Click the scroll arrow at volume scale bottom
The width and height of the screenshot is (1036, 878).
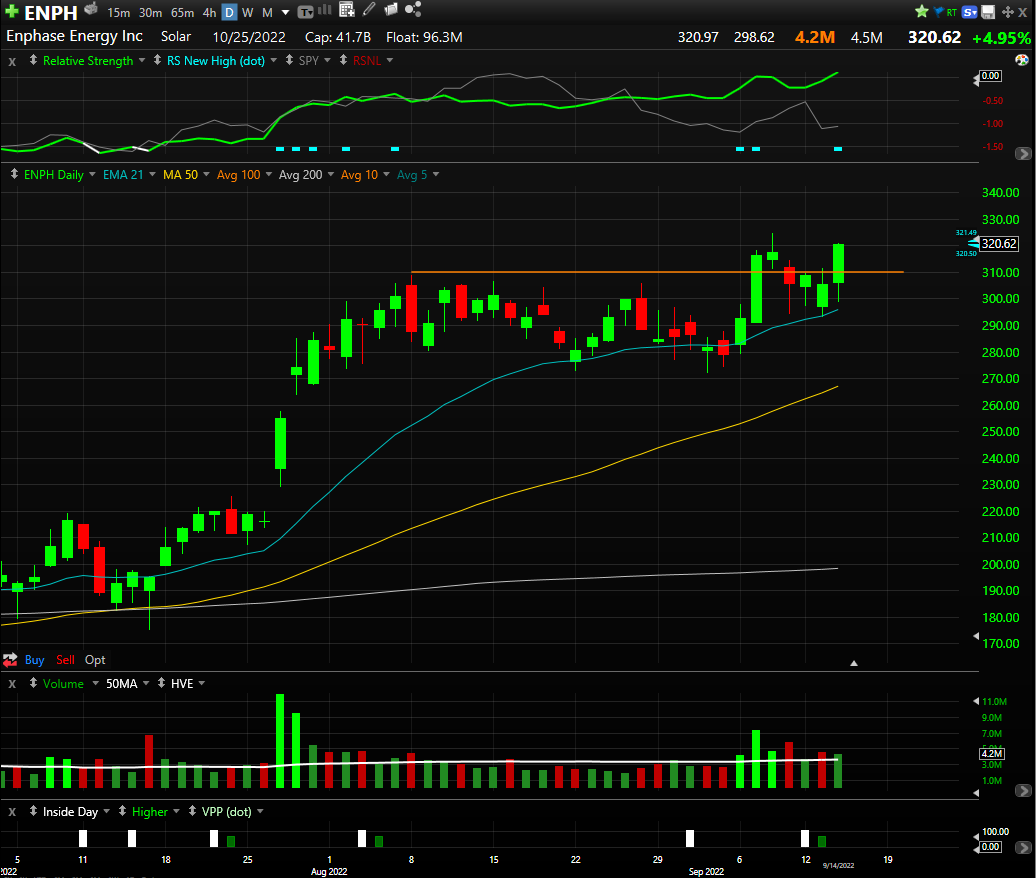tap(1023, 790)
